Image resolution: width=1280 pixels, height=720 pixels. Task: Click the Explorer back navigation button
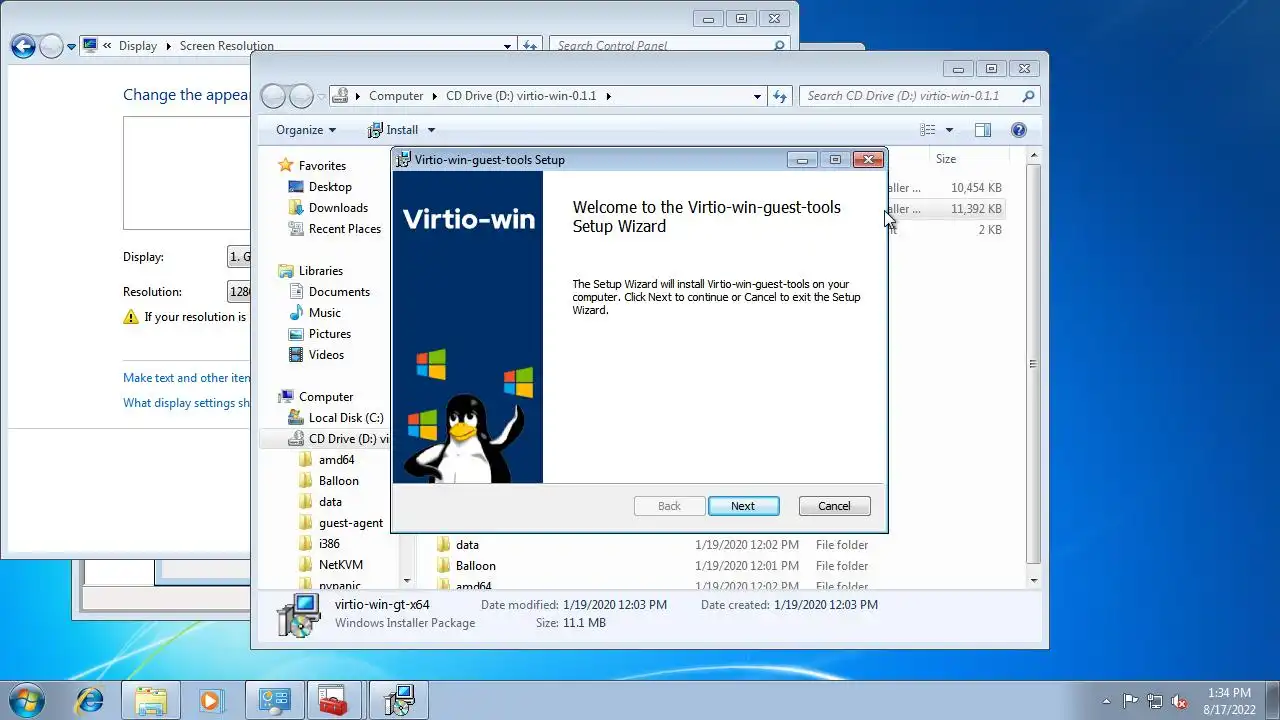(273, 96)
